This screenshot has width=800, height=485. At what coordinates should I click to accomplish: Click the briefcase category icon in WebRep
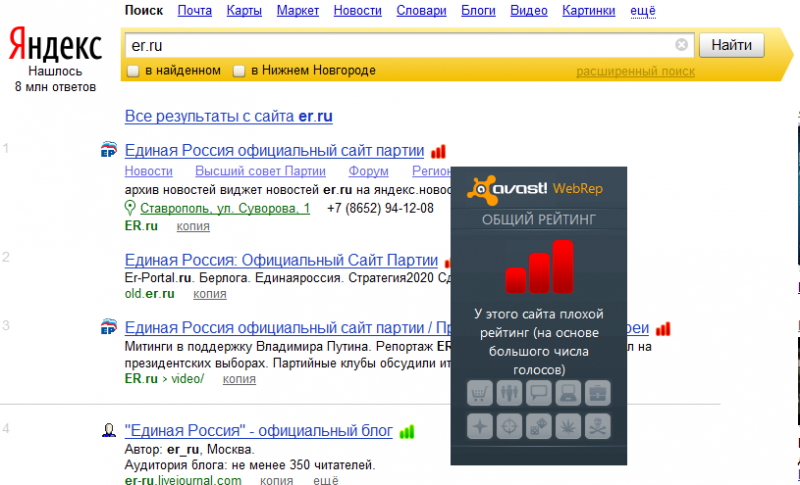pyautogui.click(x=598, y=393)
